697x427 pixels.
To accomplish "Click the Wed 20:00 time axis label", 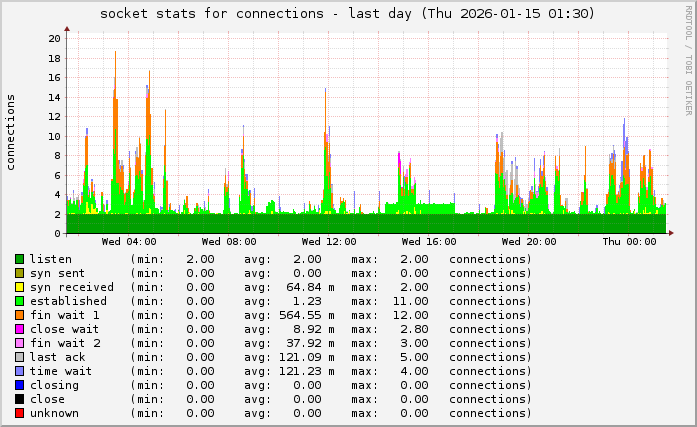I will tap(529, 241).
